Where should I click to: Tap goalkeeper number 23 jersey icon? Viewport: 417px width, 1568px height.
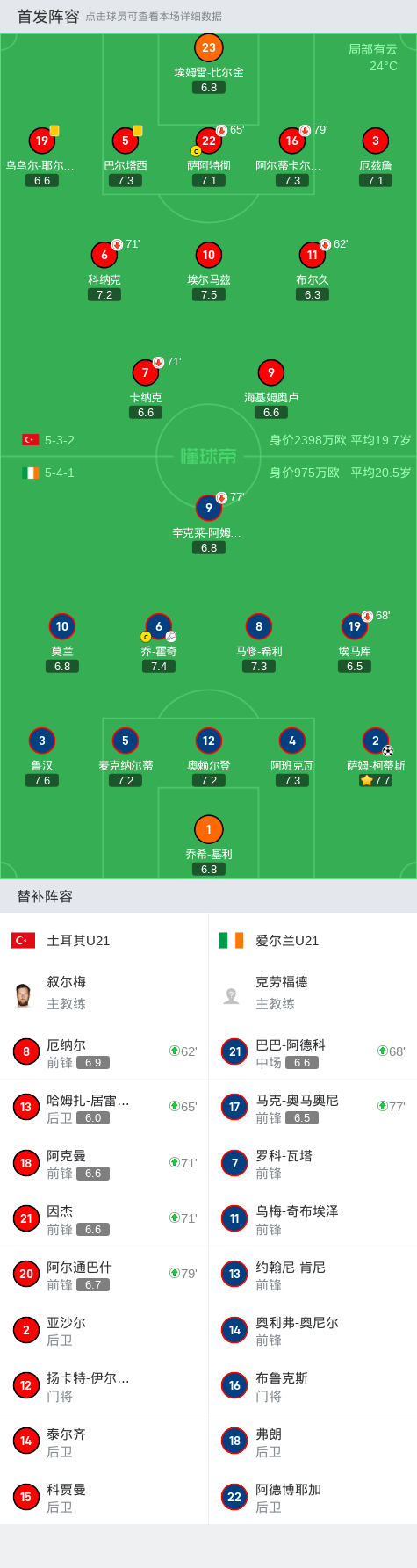(x=208, y=47)
